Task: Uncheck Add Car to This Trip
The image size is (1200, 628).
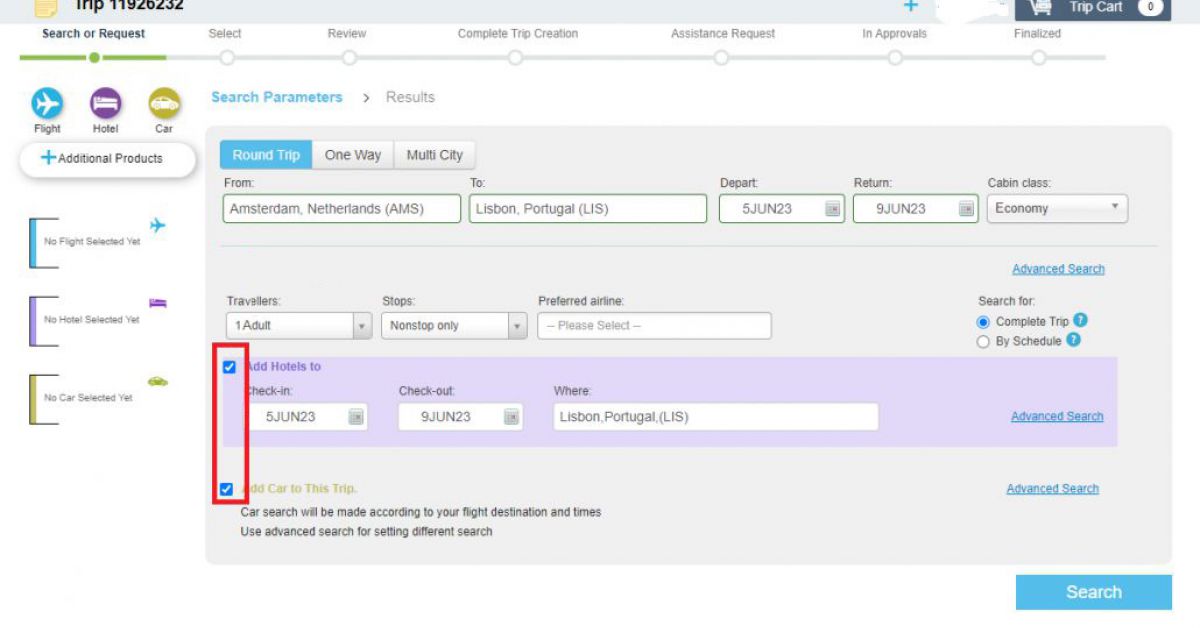Action: click(x=226, y=489)
